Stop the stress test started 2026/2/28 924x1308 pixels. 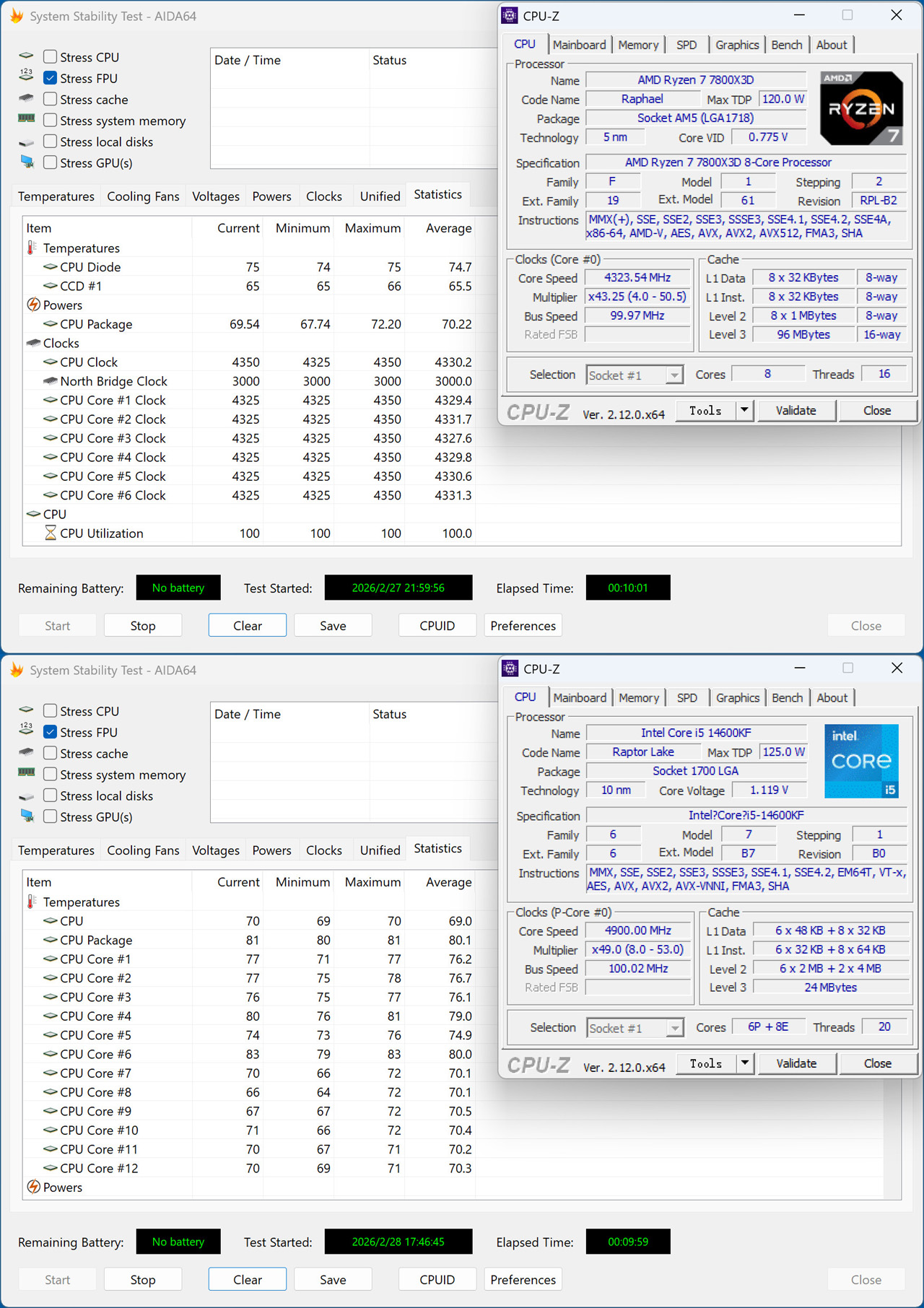pos(143,1280)
